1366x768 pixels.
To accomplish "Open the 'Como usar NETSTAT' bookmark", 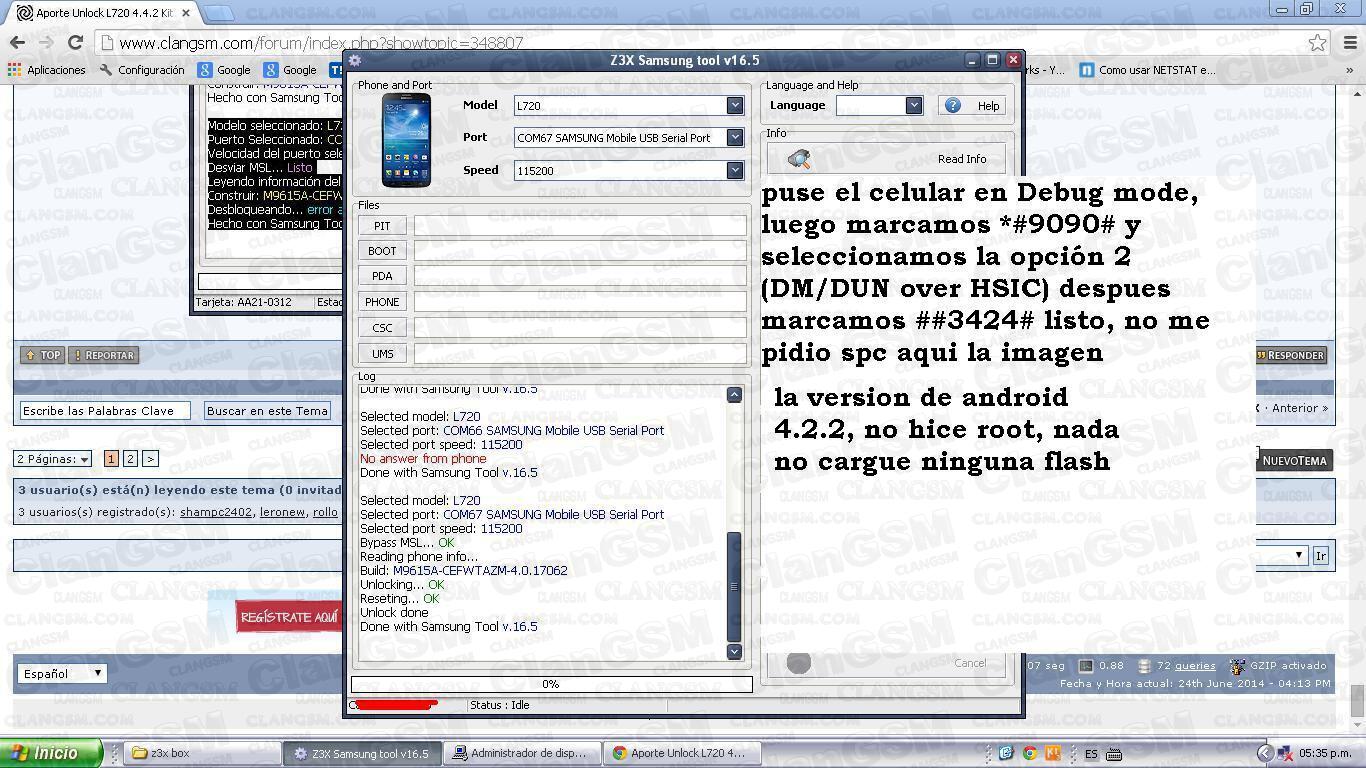I will pos(1148,70).
